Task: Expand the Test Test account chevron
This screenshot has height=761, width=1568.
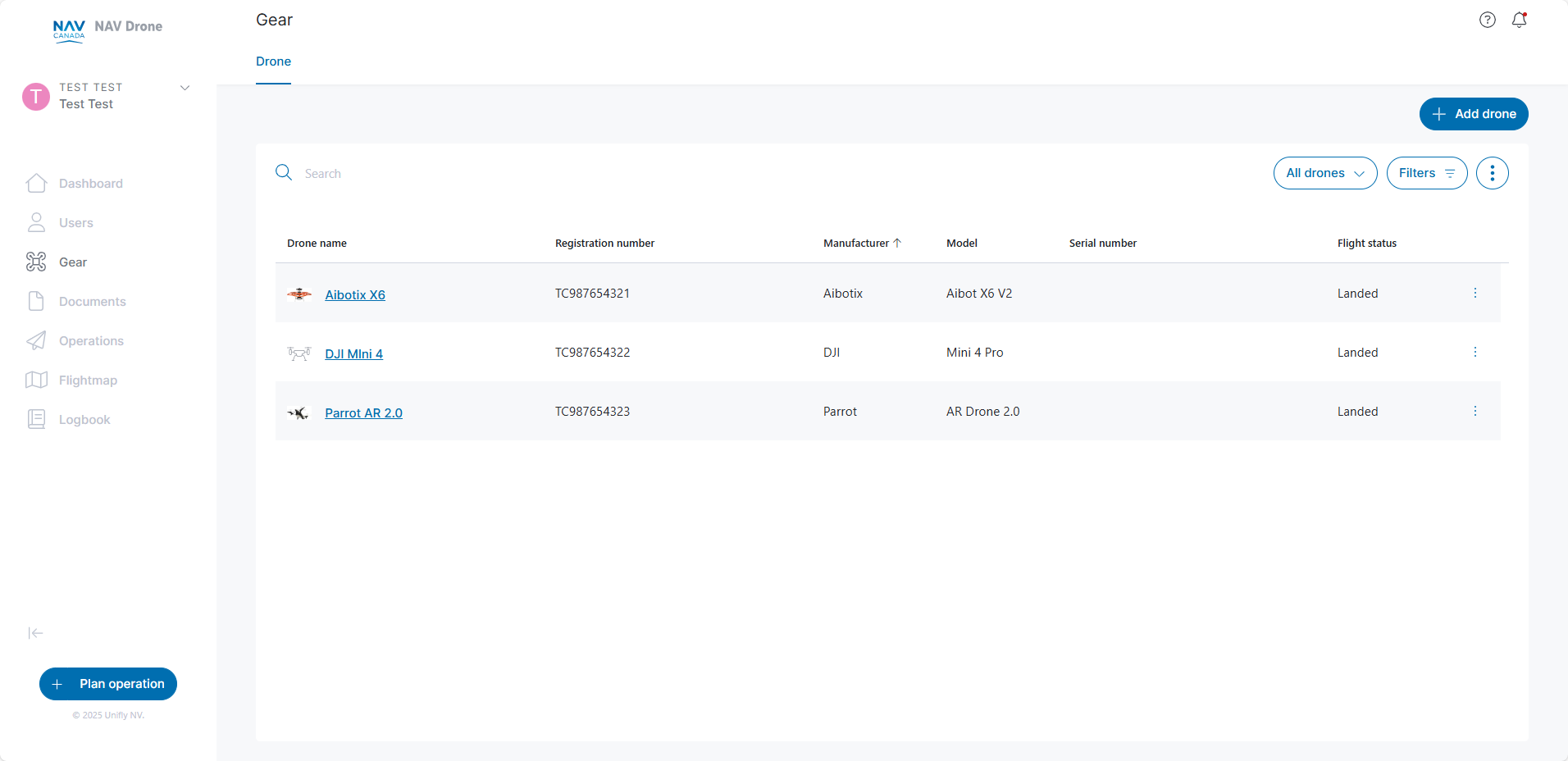Action: click(185, 88)
